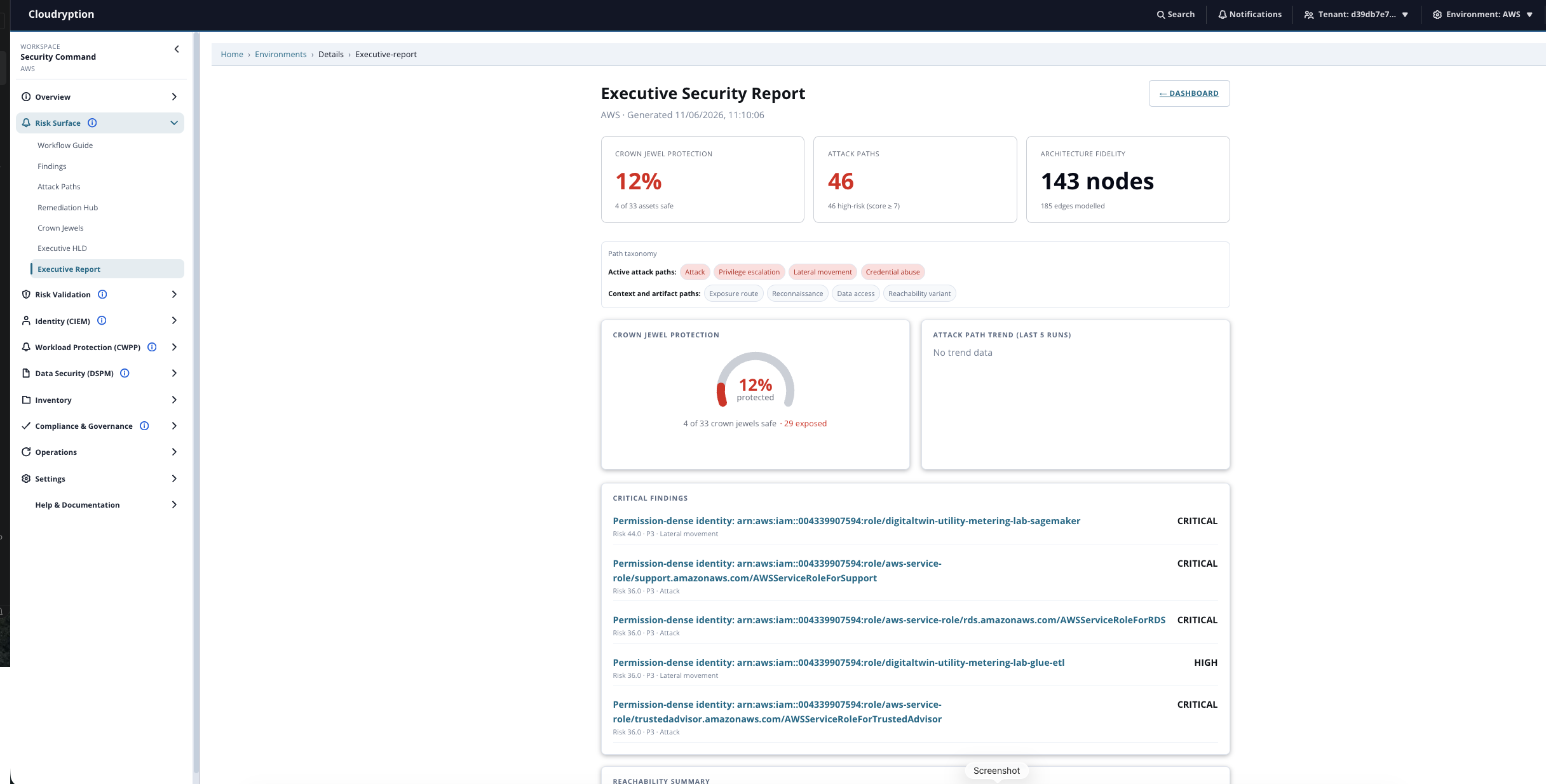Open the info icon next to Risk Surface
This screenshot has height=784, width=1546.
point(92,123)
